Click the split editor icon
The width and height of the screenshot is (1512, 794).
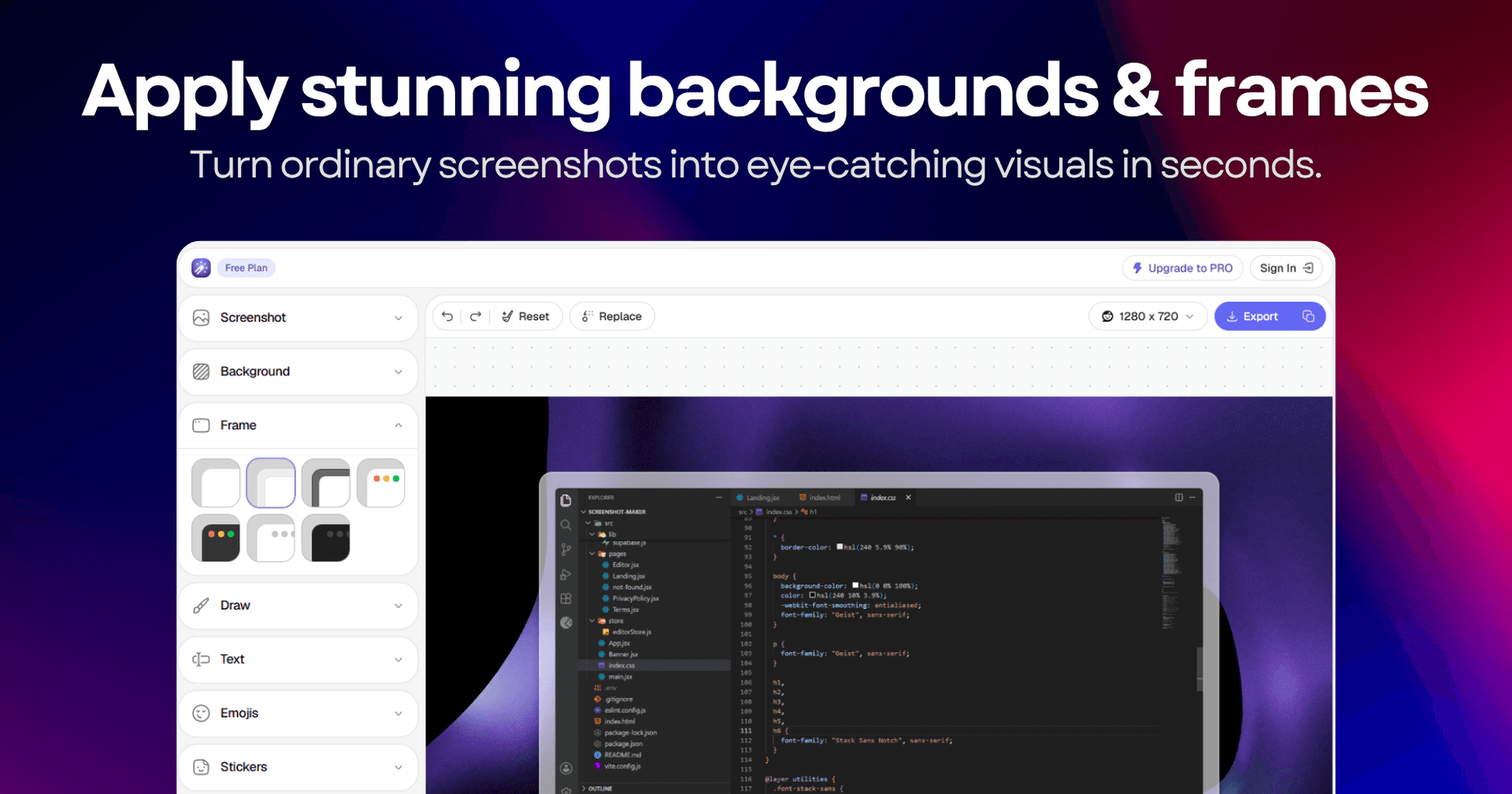point(1179,497)
